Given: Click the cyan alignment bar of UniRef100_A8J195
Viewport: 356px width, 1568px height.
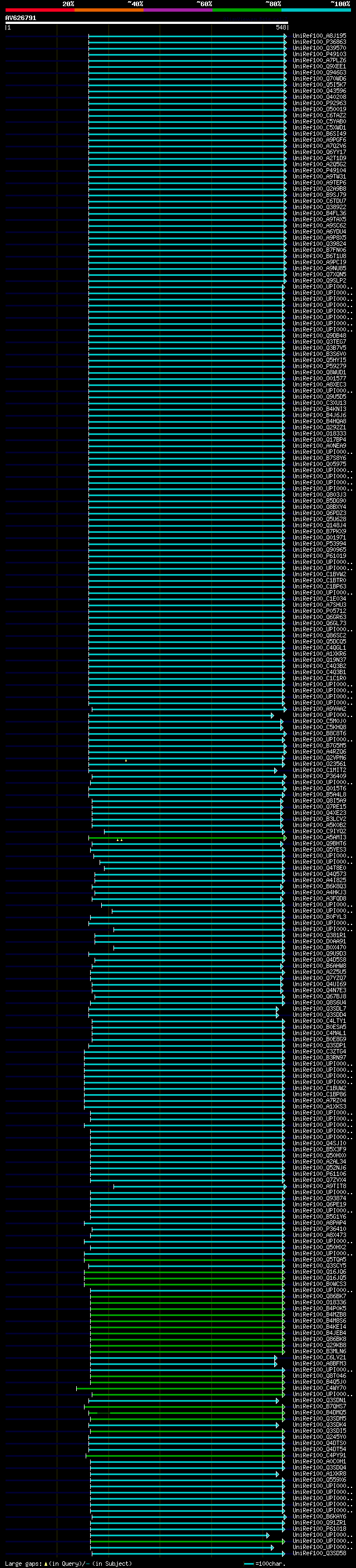Looking at the screenshot, I should 187,37.
